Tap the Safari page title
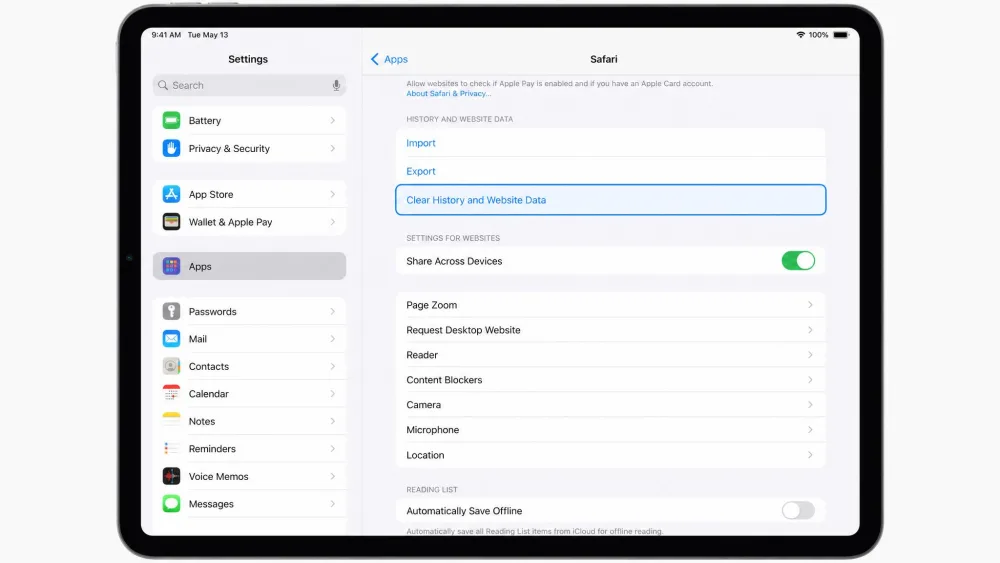 pos(603,59)
